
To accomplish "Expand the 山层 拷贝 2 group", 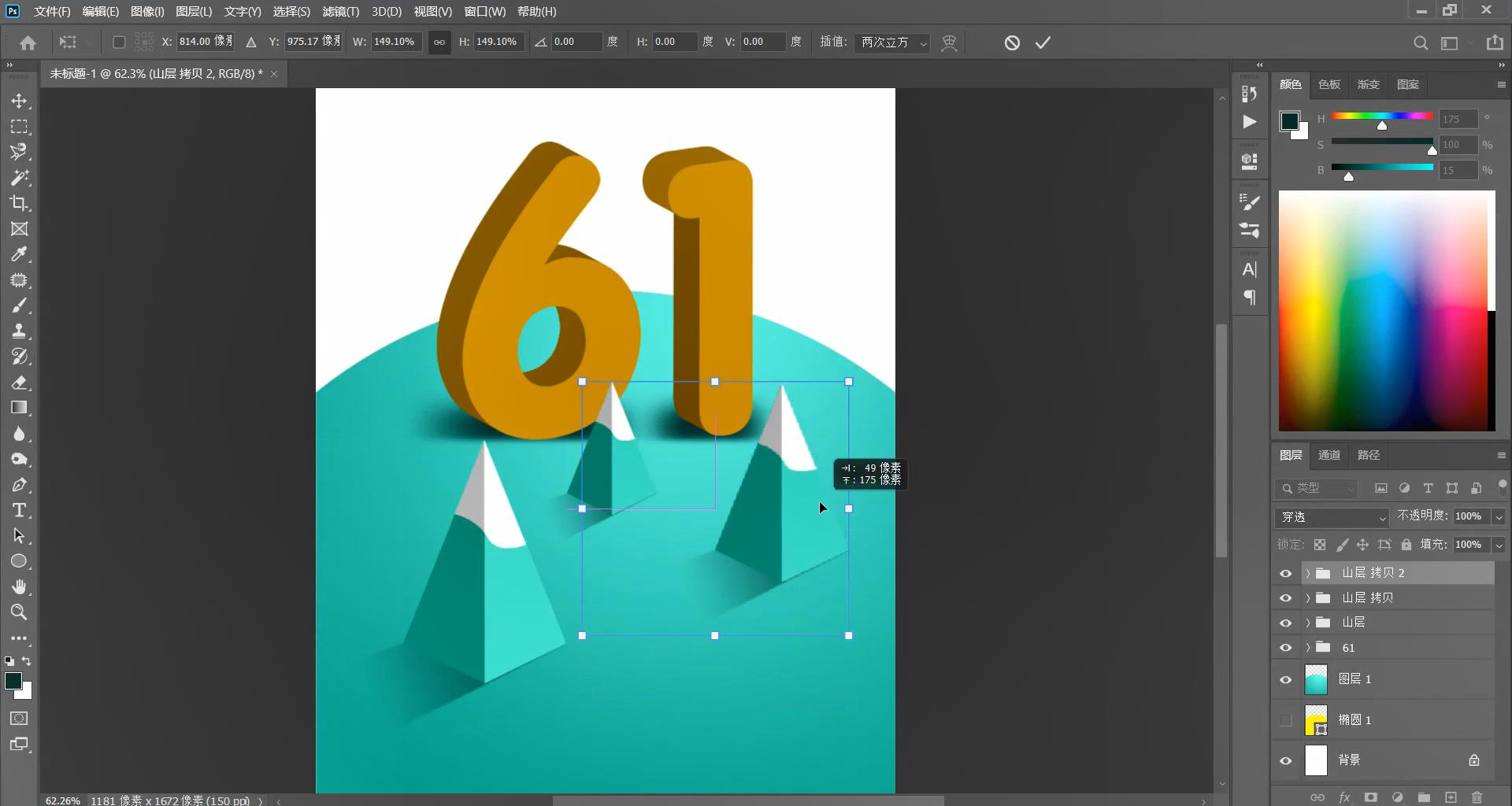I will tap(1308, 573).
